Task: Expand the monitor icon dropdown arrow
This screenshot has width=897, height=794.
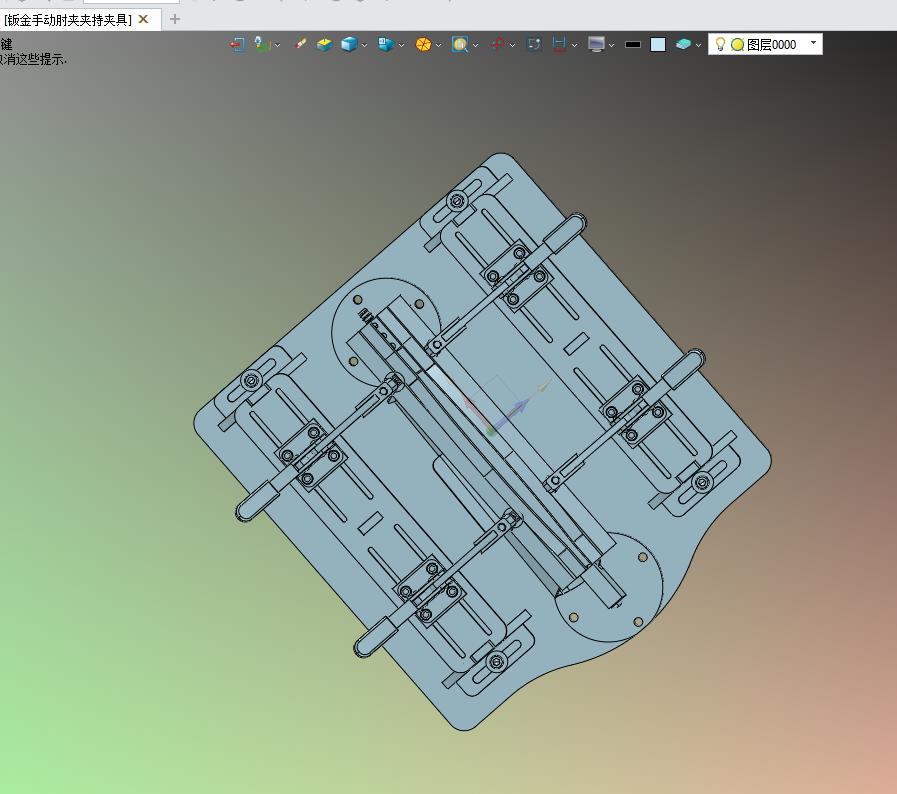Action: tap(612, 45)
